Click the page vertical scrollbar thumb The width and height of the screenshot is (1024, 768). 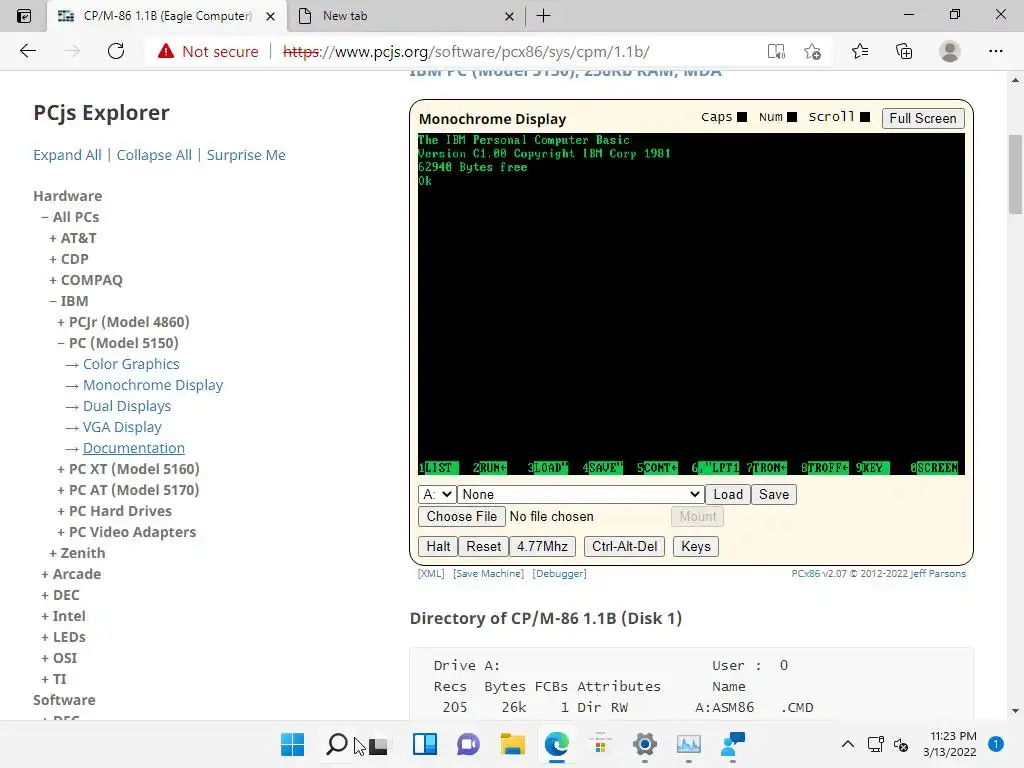pos(1015,174)
